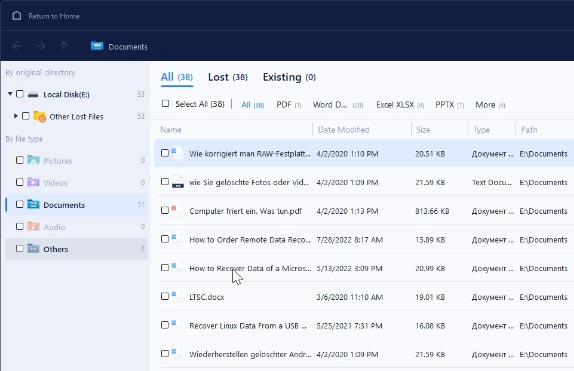
Task: Collapse the Local Disk(E:) tree node
Action: pyautogui.click(x=10, y=94)
